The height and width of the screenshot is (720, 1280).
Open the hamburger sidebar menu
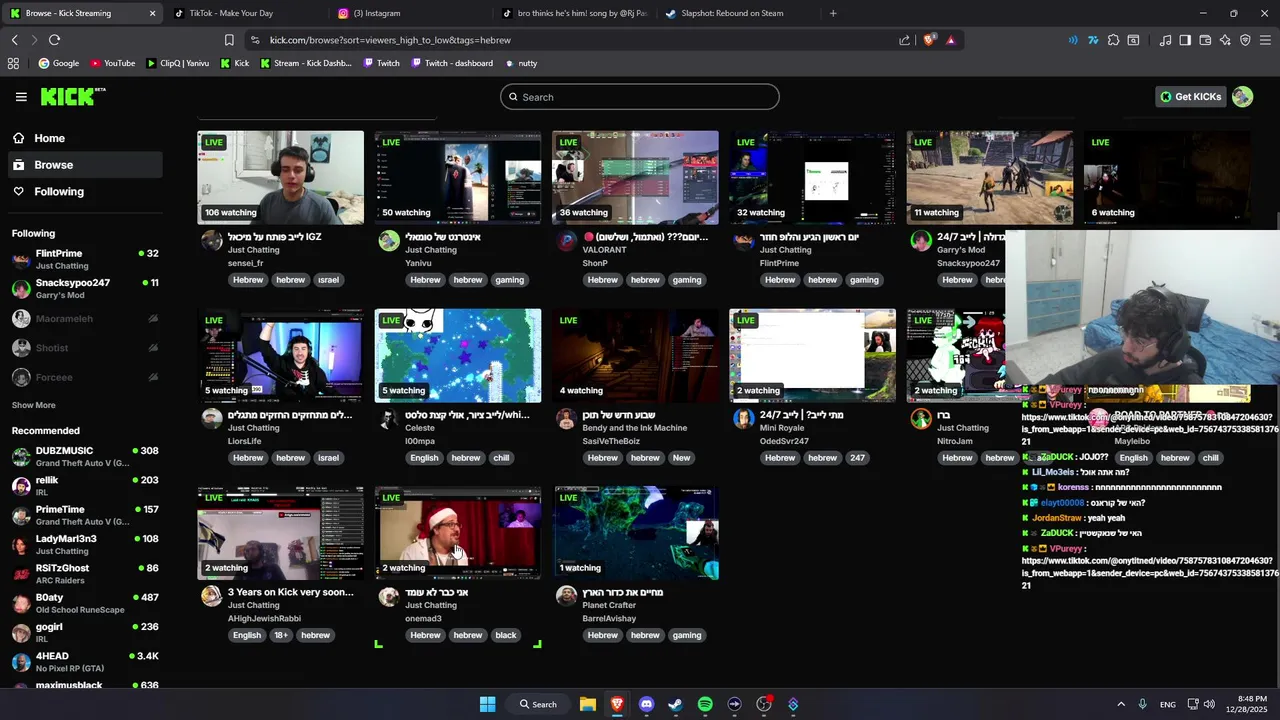pos(21,97)
